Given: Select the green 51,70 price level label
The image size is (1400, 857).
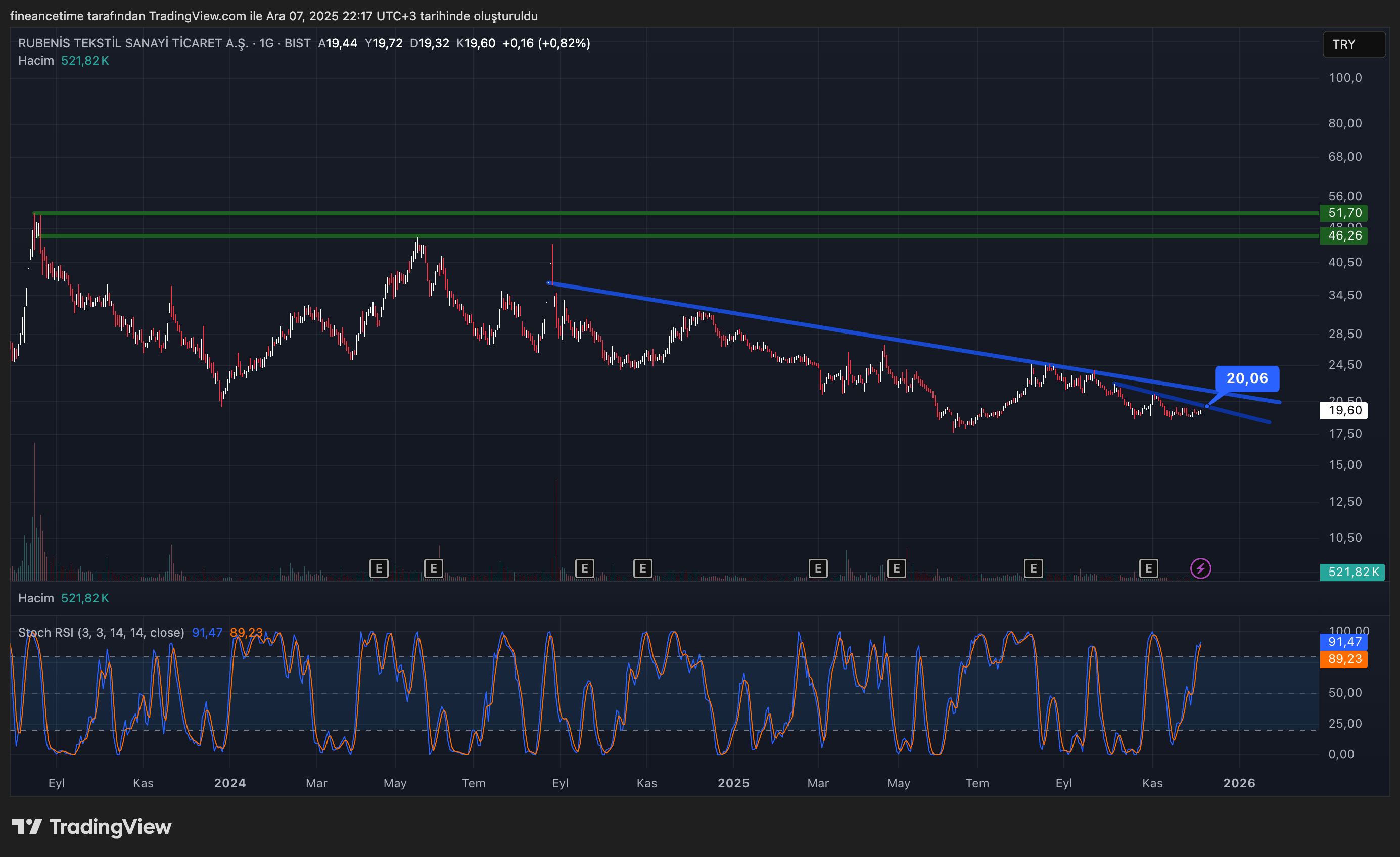Looking at the screenshot, I should pyautogui.click(x=1344, y=213).
